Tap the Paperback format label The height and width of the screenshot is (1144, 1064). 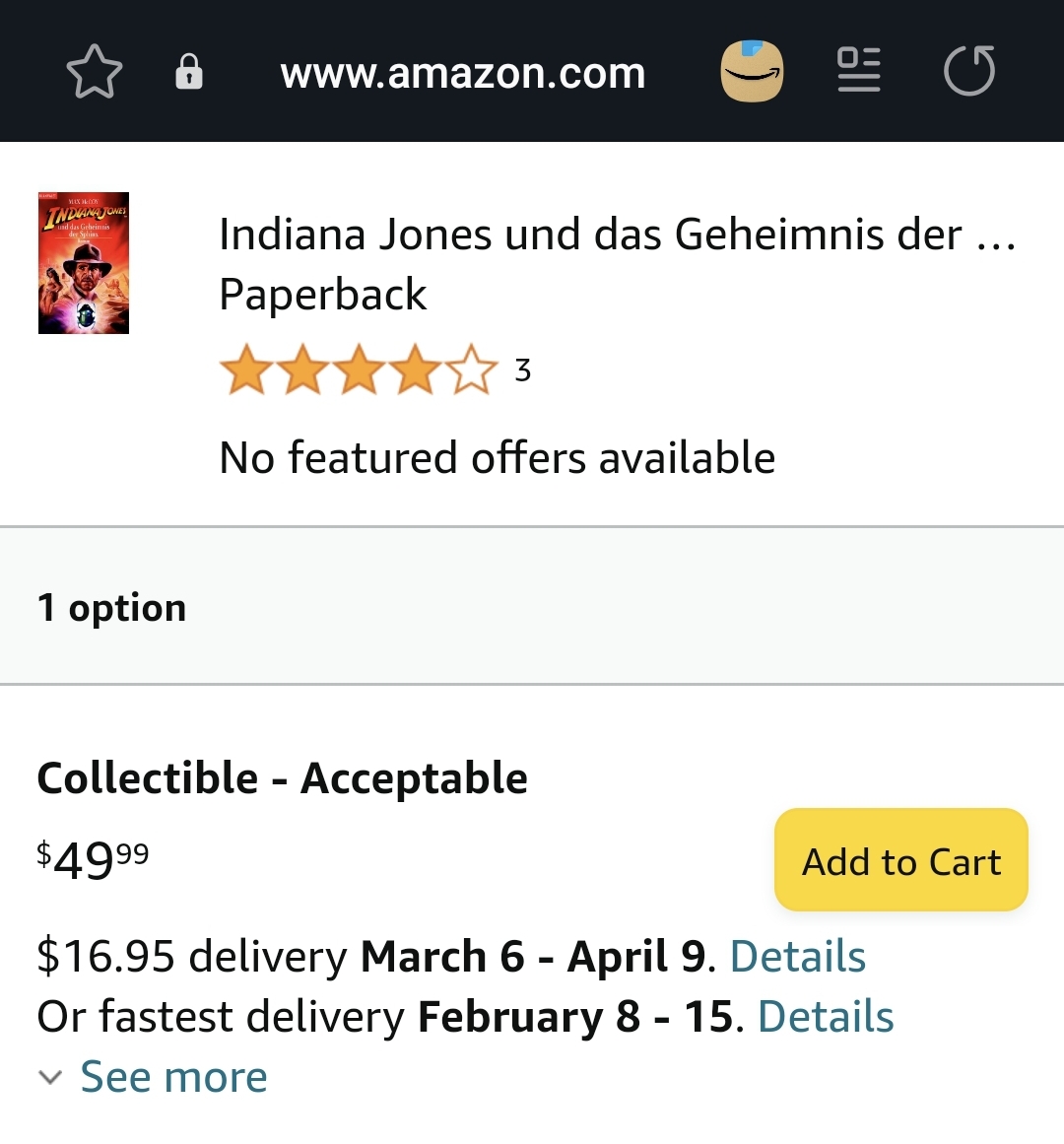tap(323, 294)
